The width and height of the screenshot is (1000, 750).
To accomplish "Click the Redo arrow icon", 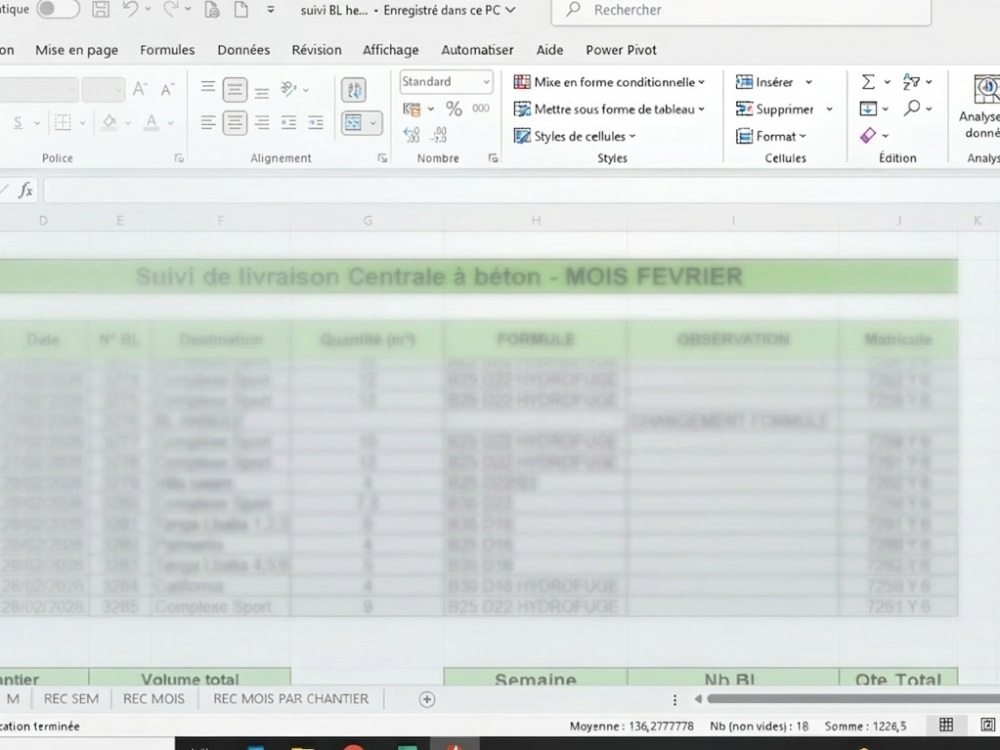I will (x=170, y=9).
